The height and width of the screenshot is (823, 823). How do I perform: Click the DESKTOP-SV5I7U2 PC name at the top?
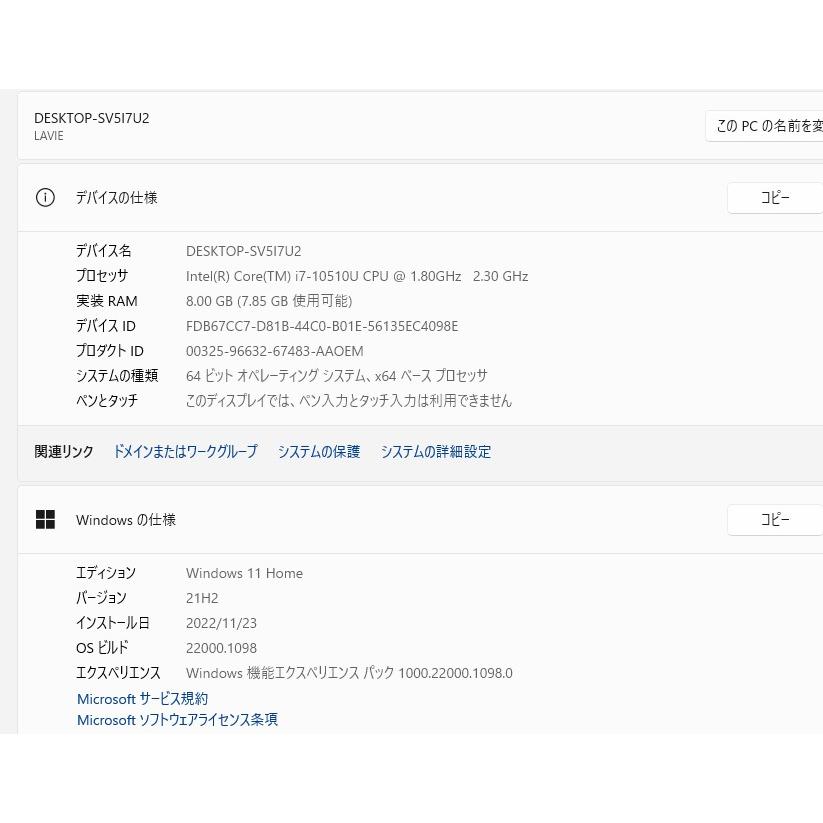coord(91,118)
